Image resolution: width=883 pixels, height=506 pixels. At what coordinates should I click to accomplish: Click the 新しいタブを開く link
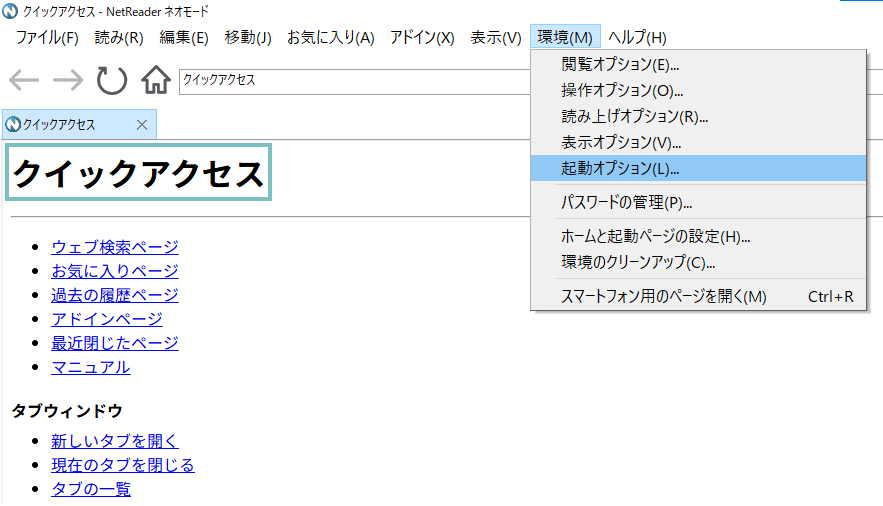(x=115, y=441)
